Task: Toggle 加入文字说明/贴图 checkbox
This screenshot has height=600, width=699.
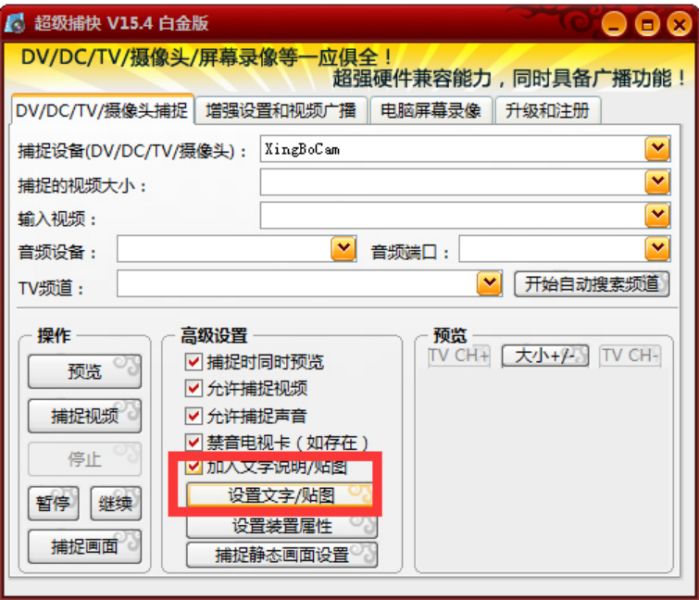Action: (193, 467)
